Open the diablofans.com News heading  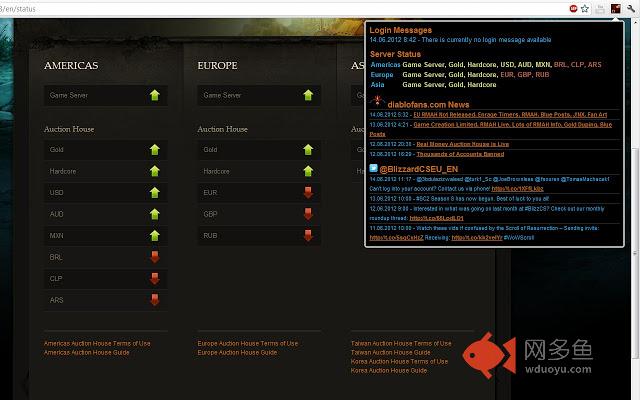429,104
